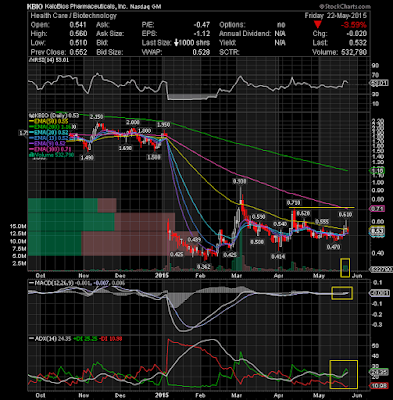Click the volume 532790 tag on axis
The width and height of the screenshot is (393, 400).
pyautogui.click(x=379, y=269)
